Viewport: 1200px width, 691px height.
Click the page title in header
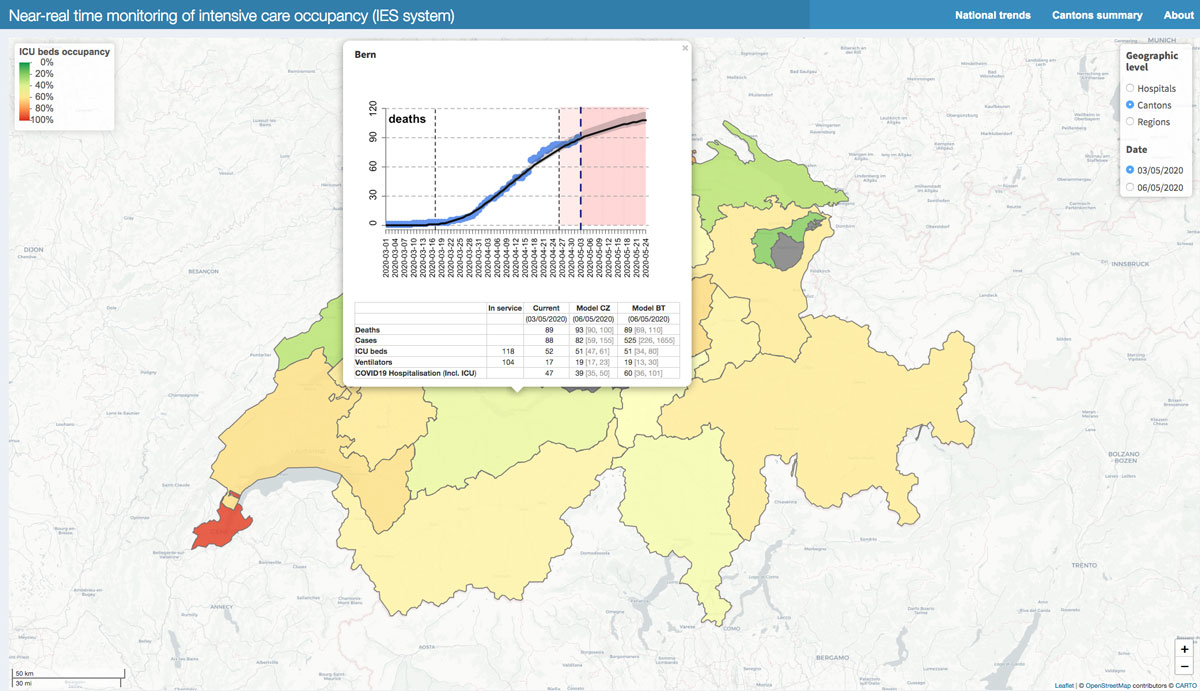click(x=231, y=16)
